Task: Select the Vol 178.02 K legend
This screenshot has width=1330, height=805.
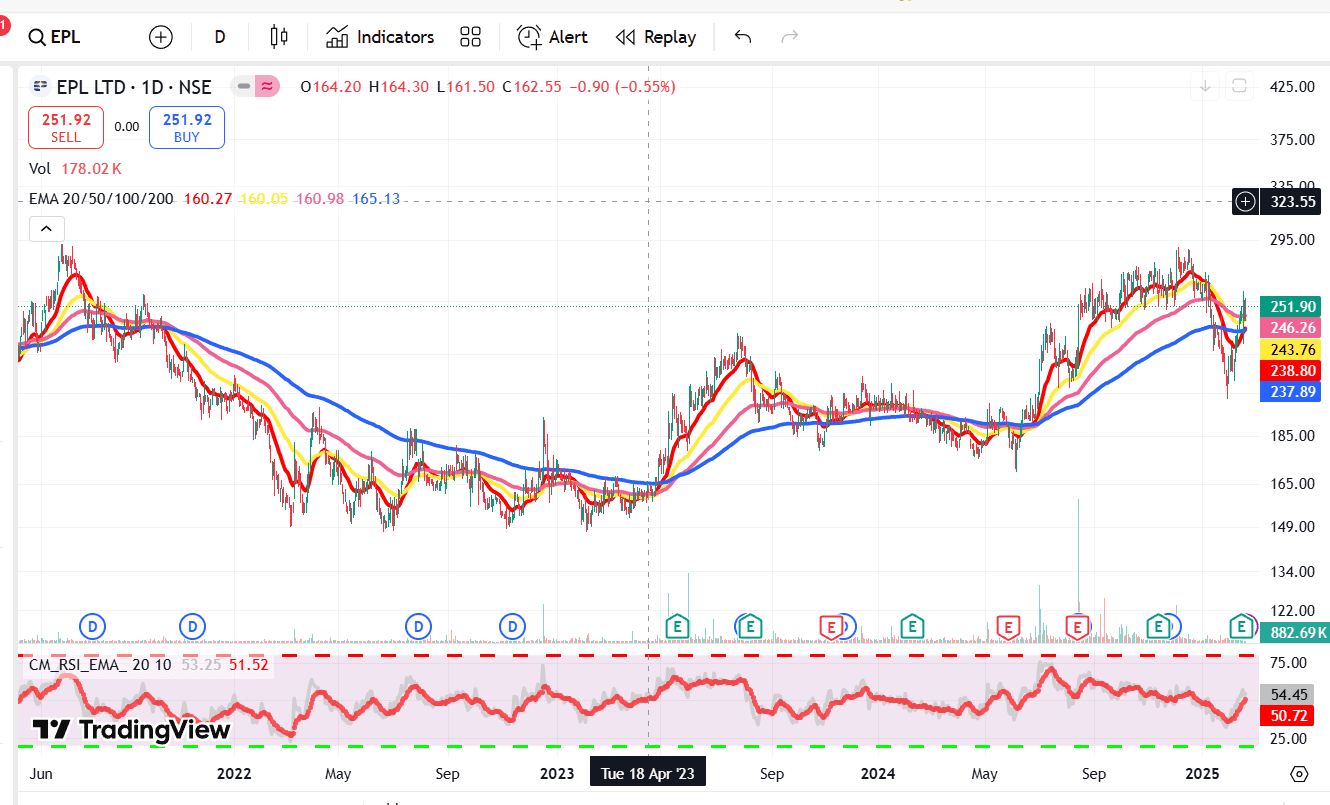Action: point(76,168)
